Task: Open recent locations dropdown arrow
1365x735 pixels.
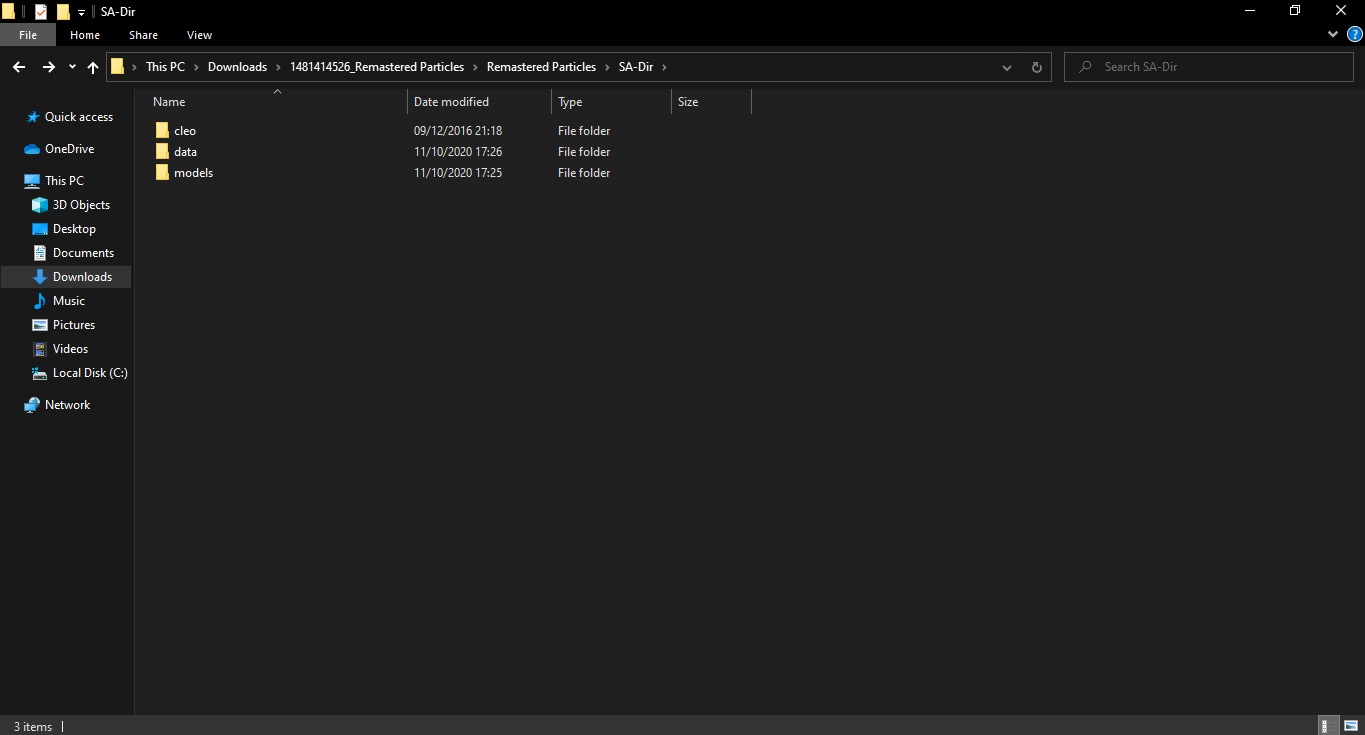Action: [x=72, y=67]
